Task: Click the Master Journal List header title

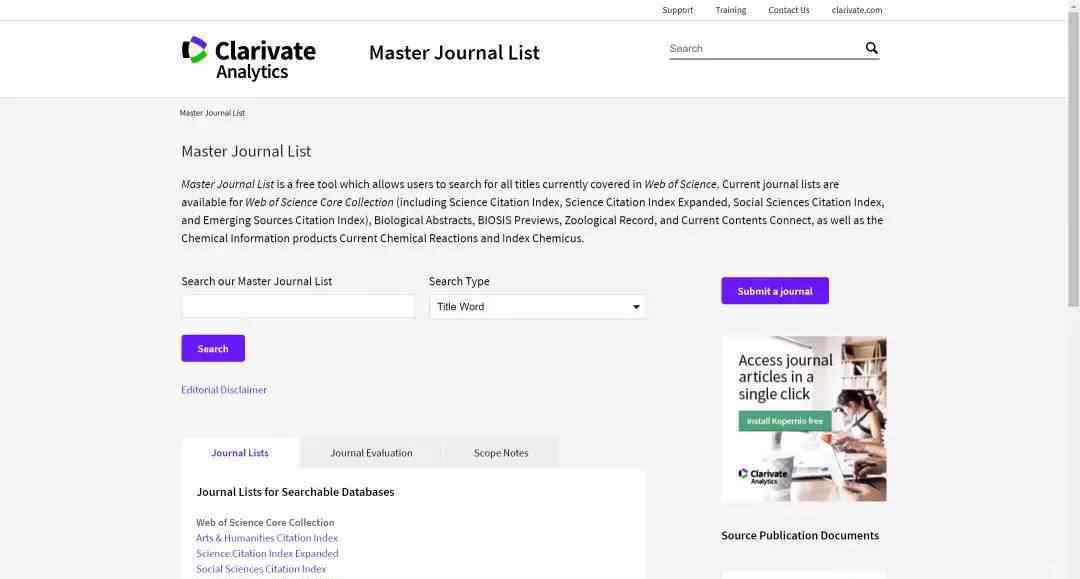Action: coord(454,52)
